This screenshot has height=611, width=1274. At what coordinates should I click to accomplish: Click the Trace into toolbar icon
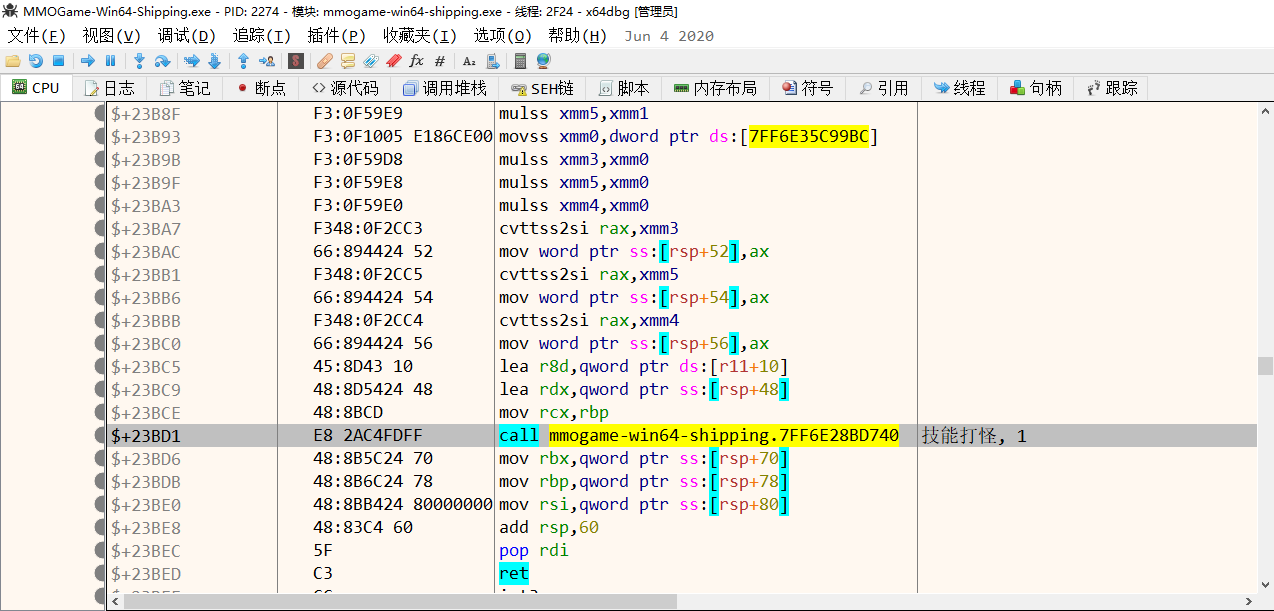click(x=191, y=61)
